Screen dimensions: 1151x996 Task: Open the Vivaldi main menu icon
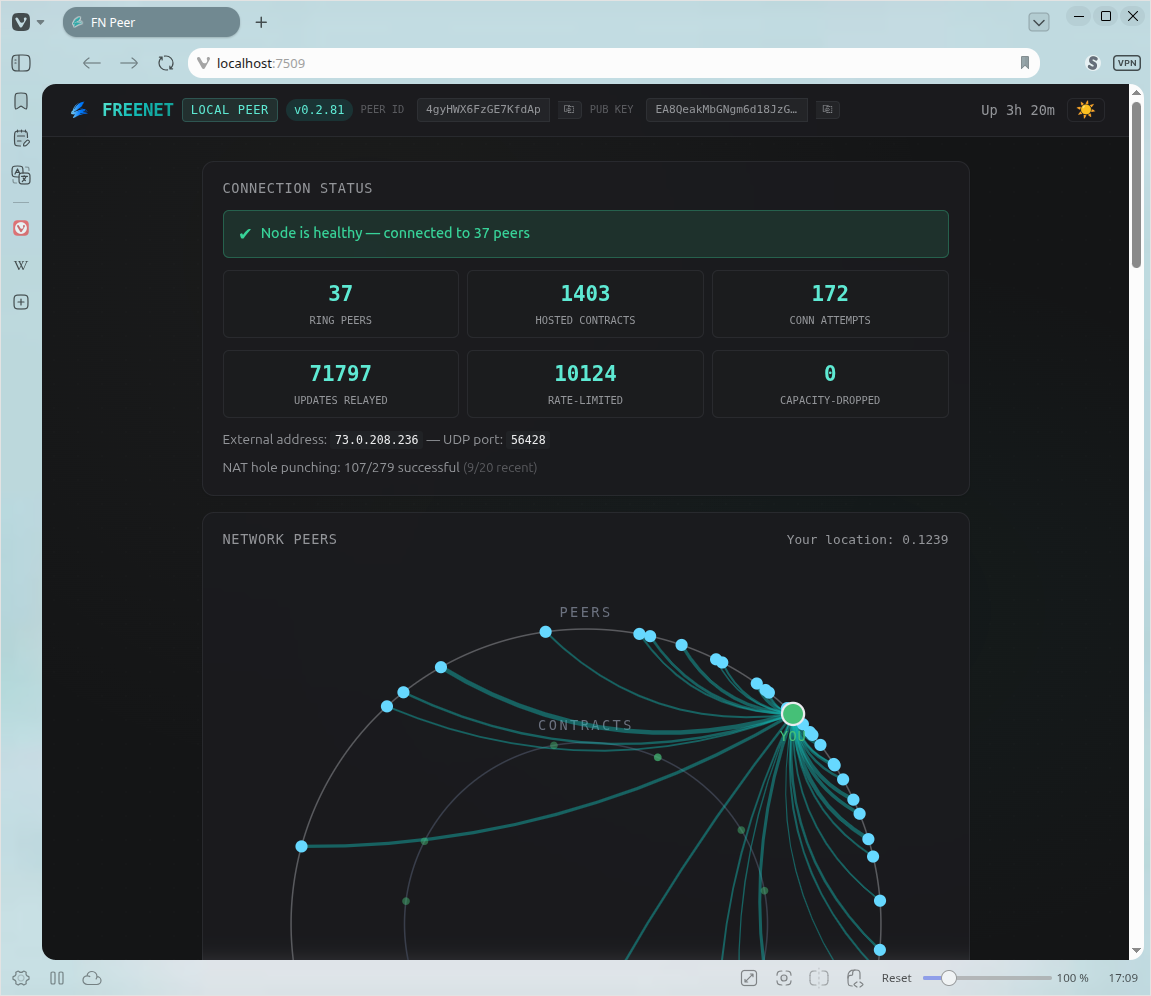(21, 22)
